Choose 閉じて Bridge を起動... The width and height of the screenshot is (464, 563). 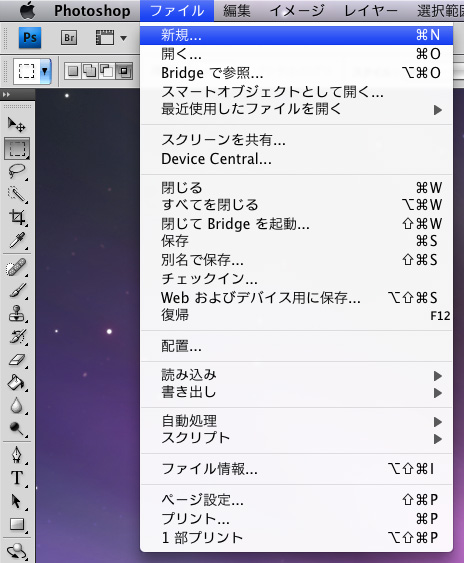click(x=296, y=224)
